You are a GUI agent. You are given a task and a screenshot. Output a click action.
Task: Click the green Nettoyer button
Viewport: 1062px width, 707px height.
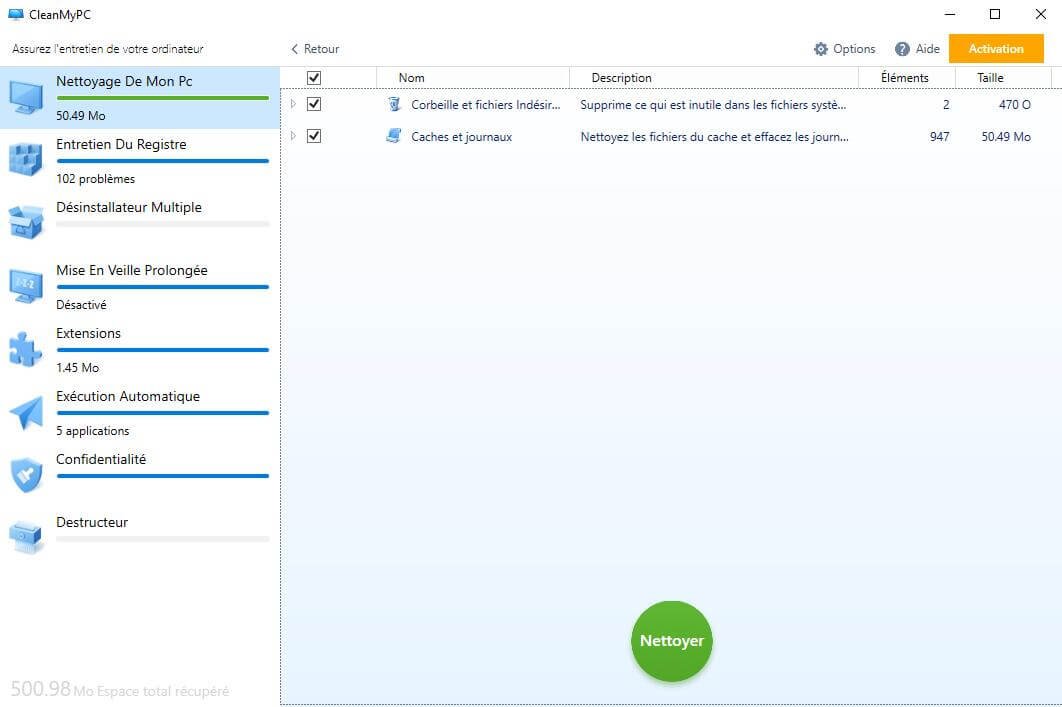(672, 641)
